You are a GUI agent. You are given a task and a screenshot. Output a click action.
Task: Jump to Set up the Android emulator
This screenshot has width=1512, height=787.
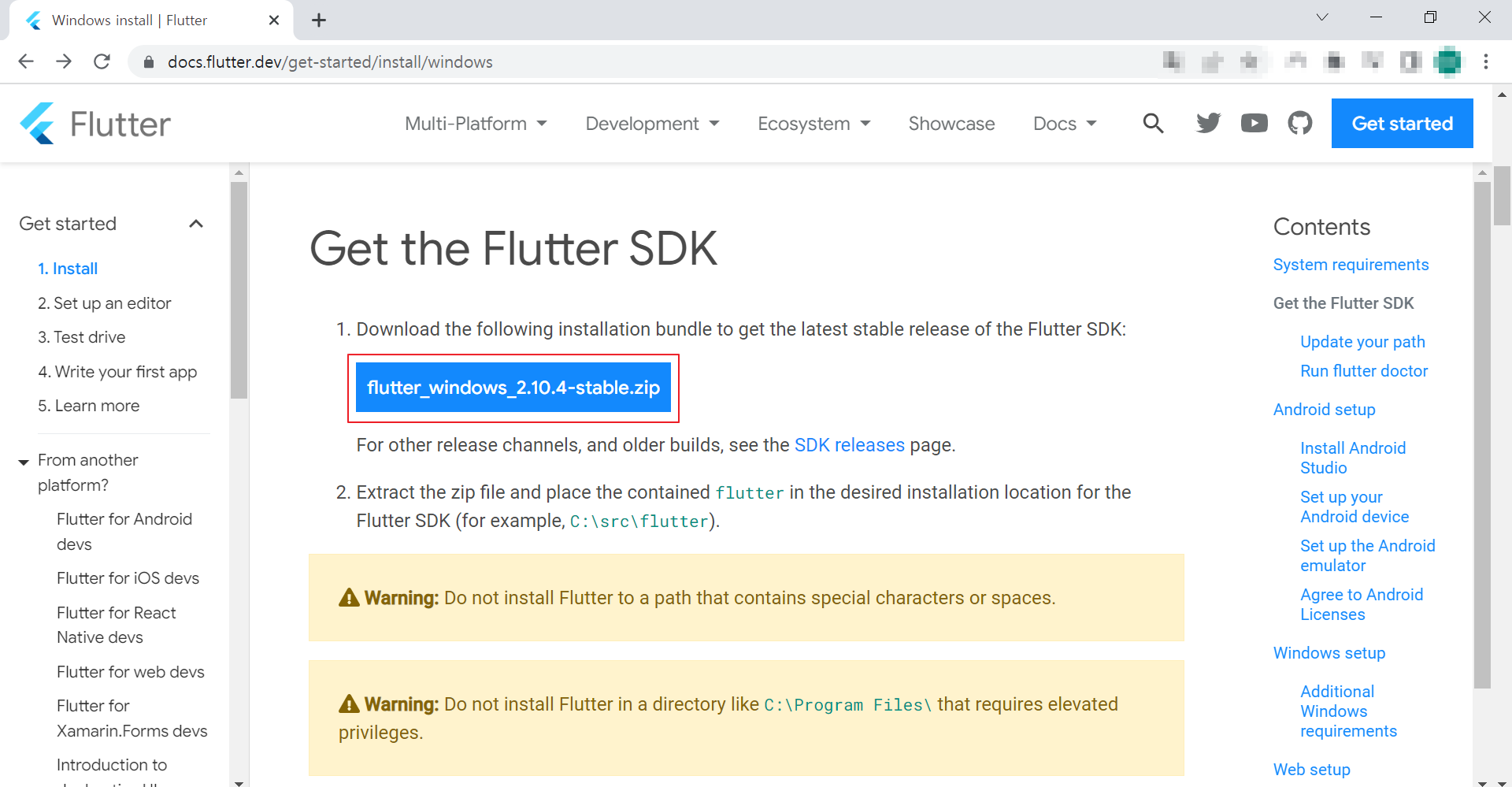(x=1367, y=555)
